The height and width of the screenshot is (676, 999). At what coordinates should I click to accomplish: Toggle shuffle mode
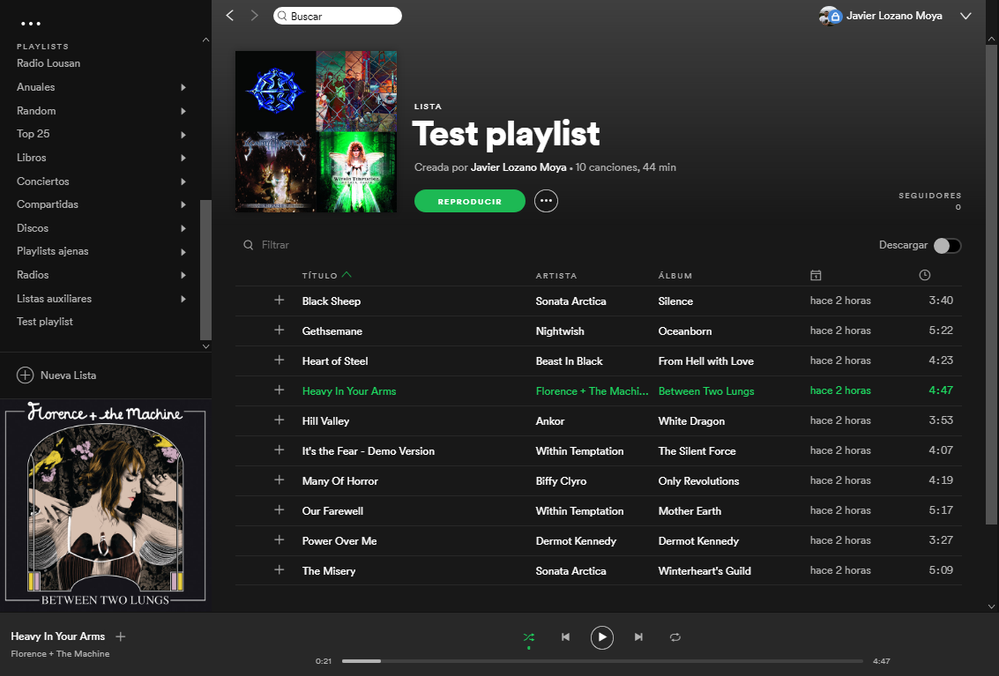529,637
